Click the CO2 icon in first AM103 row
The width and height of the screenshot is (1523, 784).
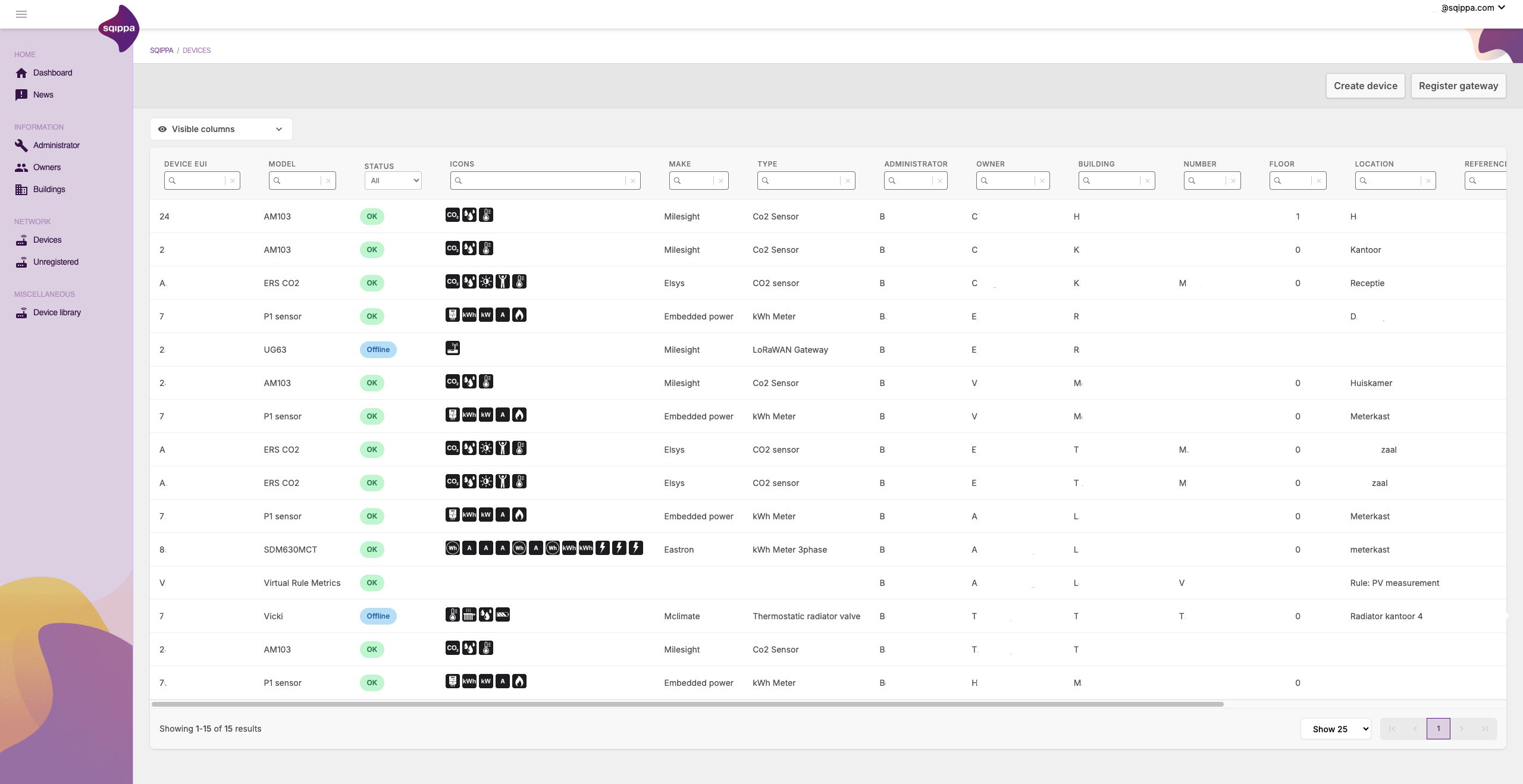click(x=452, y=215)
